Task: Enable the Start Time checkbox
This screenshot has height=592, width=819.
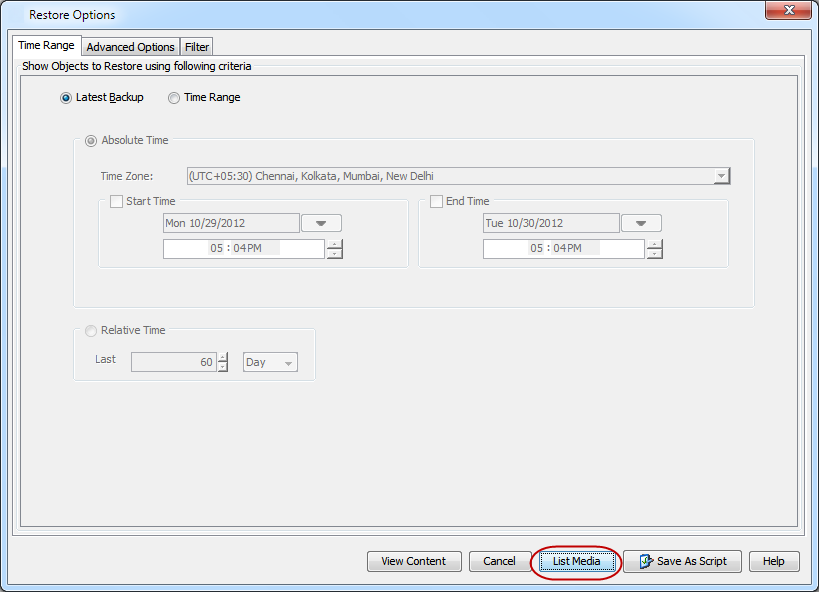Action: pyautogui.click(x=117, y=202)
